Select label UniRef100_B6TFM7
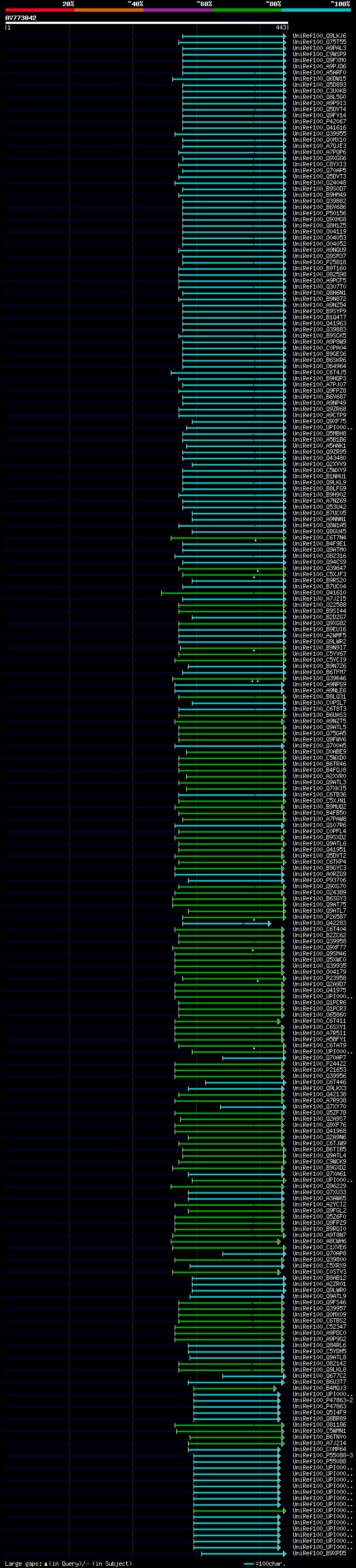The image size is (356, 1568). (x=319, y=672)
